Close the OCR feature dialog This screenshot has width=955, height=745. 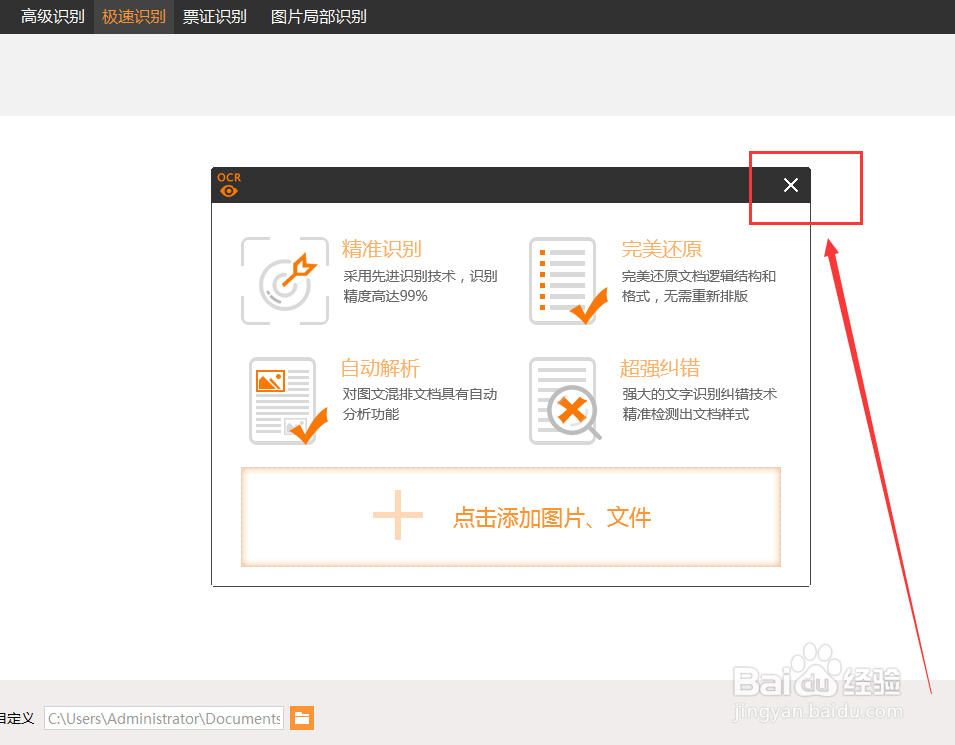pos(790,185)
